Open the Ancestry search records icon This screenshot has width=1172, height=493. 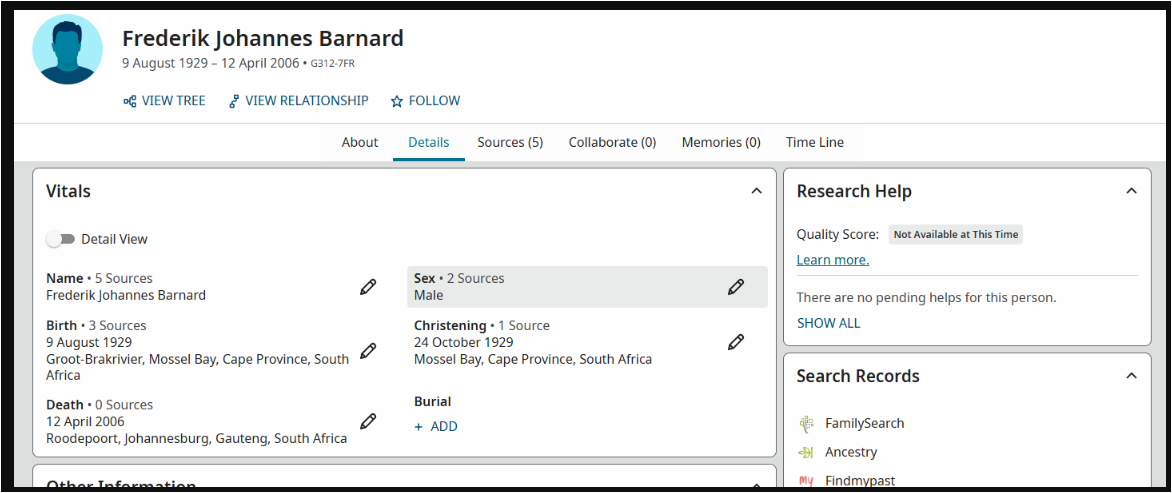click(x=806, y=452)
